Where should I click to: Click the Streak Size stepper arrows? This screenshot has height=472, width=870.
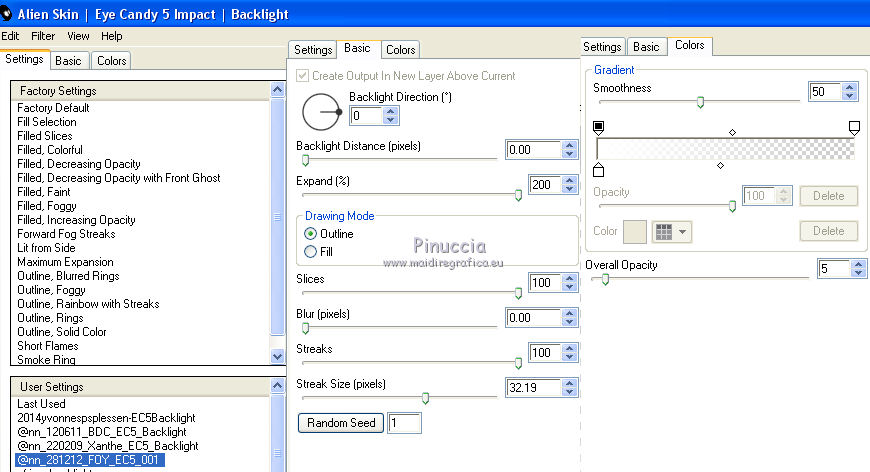tap(569, 388)
